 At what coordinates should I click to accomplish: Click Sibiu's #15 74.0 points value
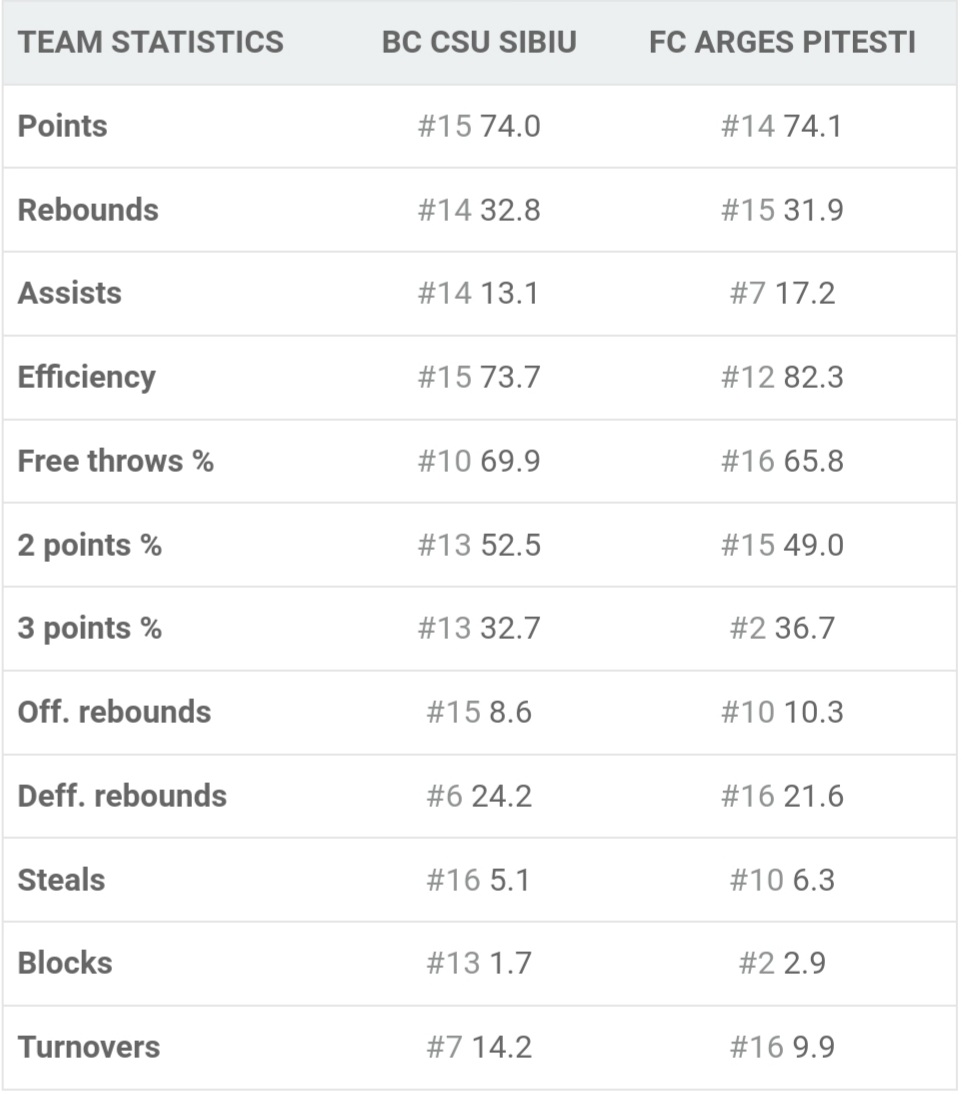pos(479,126)
